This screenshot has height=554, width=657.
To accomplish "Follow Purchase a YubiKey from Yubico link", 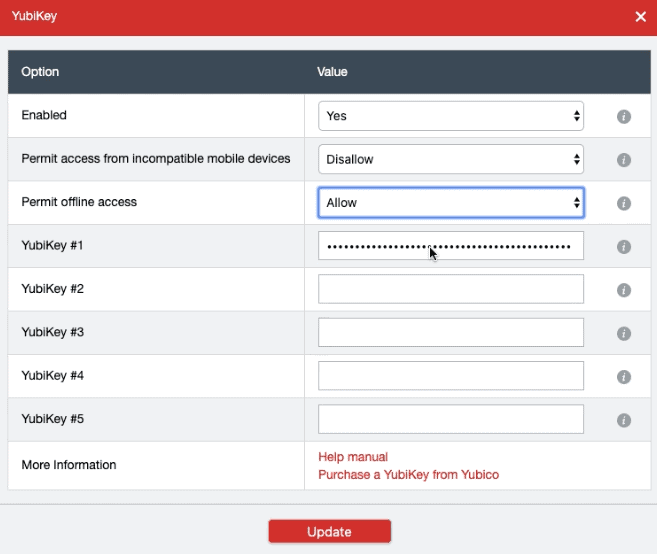I will point(409,475).
